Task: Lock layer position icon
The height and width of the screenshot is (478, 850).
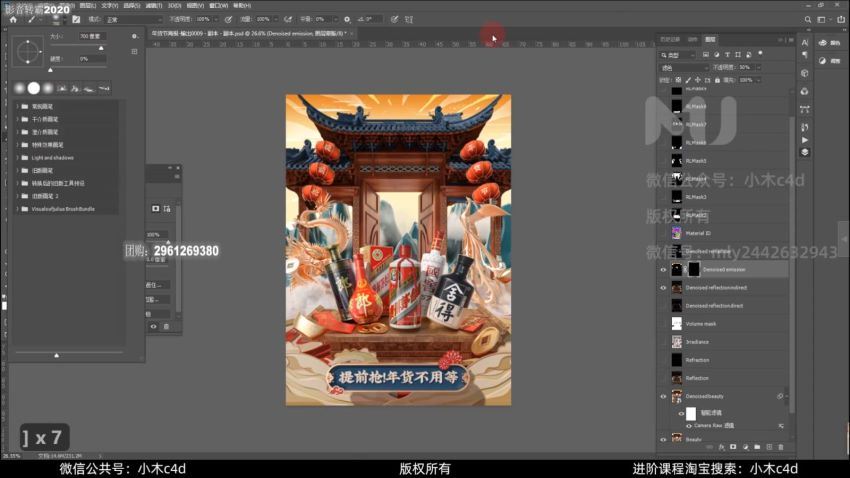Action: click(x=698, y=80)
